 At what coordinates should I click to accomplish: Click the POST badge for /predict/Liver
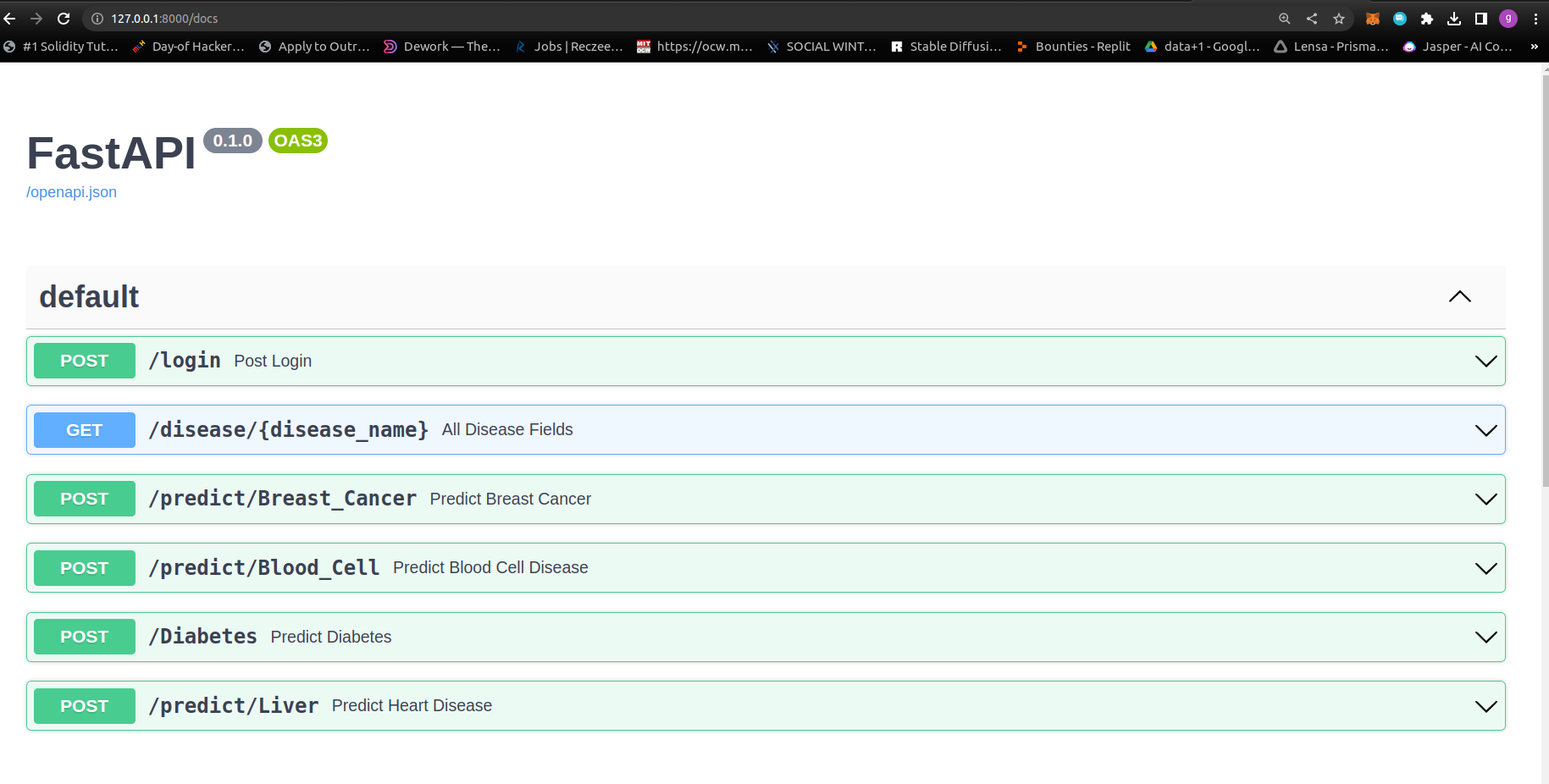coord(85,706)
